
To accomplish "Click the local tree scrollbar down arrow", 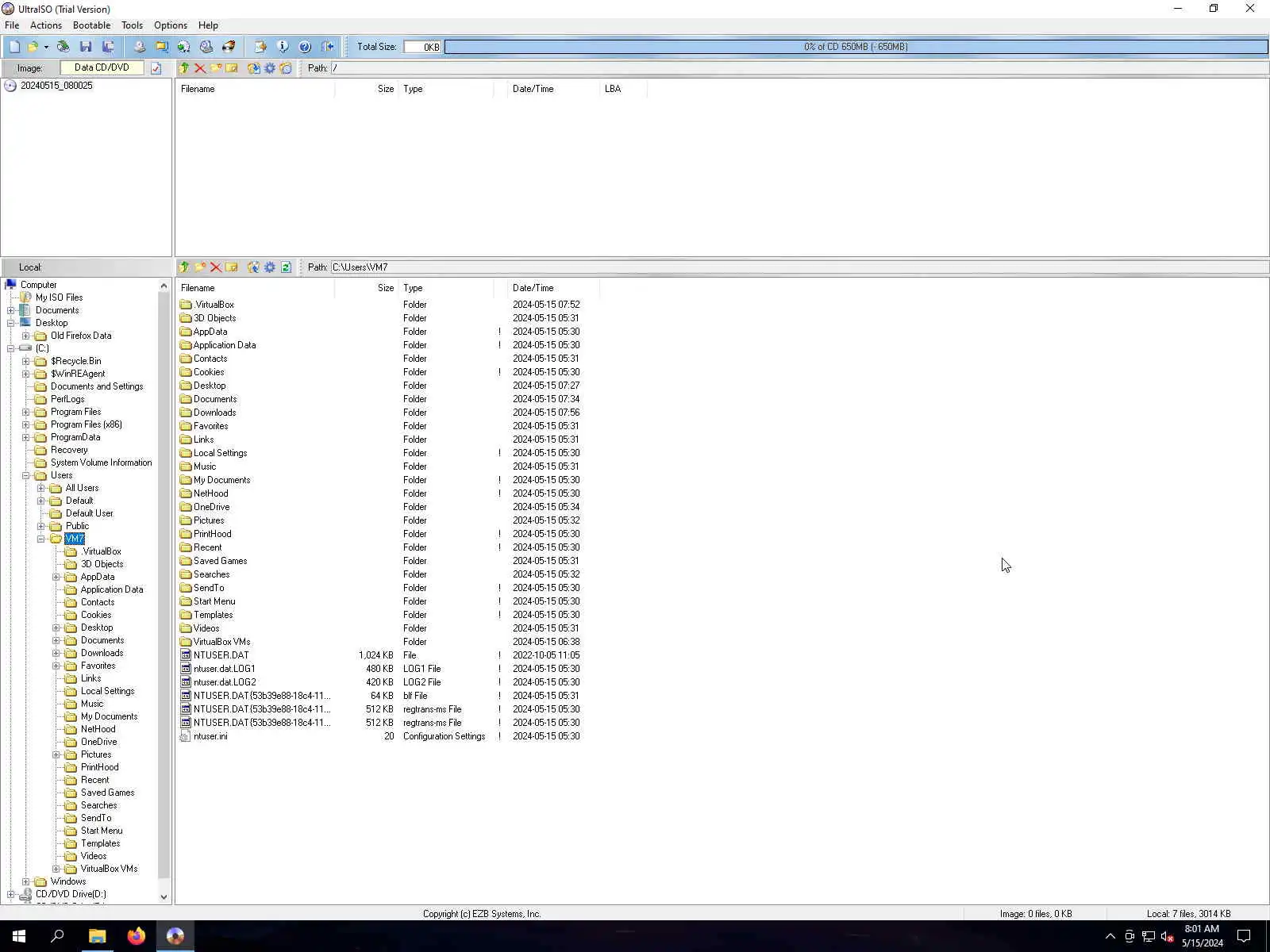I will click(164, 897).
